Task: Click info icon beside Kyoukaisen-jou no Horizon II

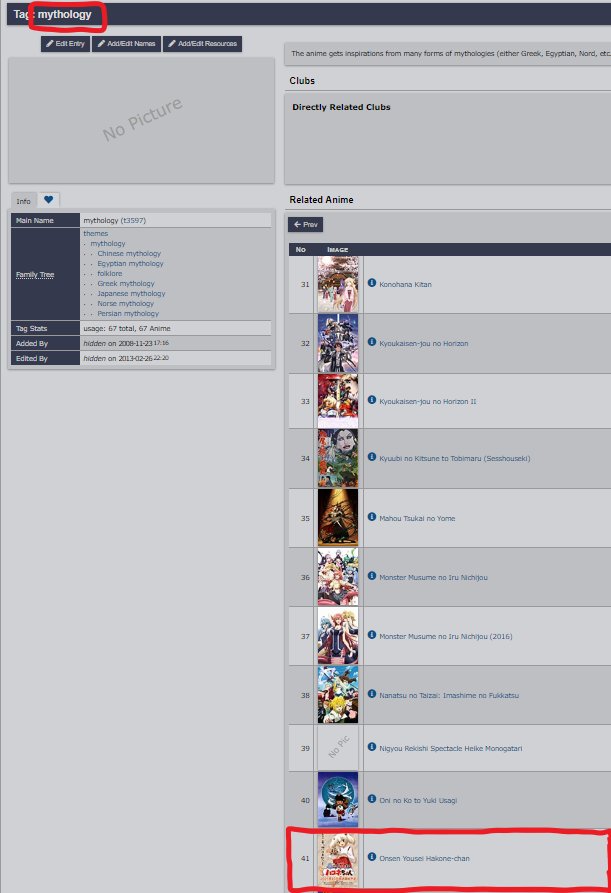Action: point(372,400)
